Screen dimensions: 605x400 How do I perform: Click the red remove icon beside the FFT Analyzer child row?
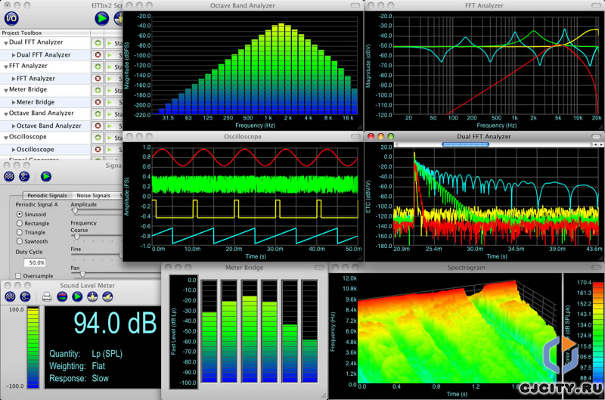coord(95,78)
